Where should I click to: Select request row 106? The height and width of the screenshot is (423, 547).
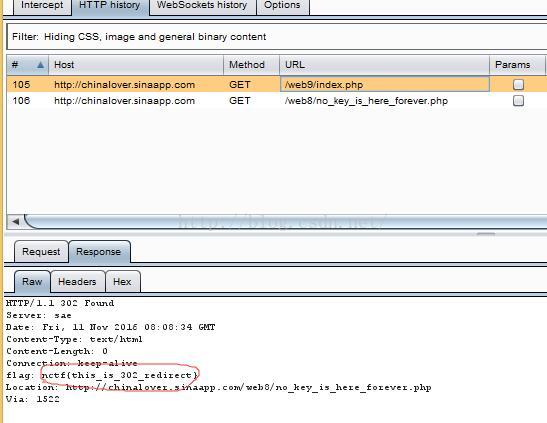[277, 101]
